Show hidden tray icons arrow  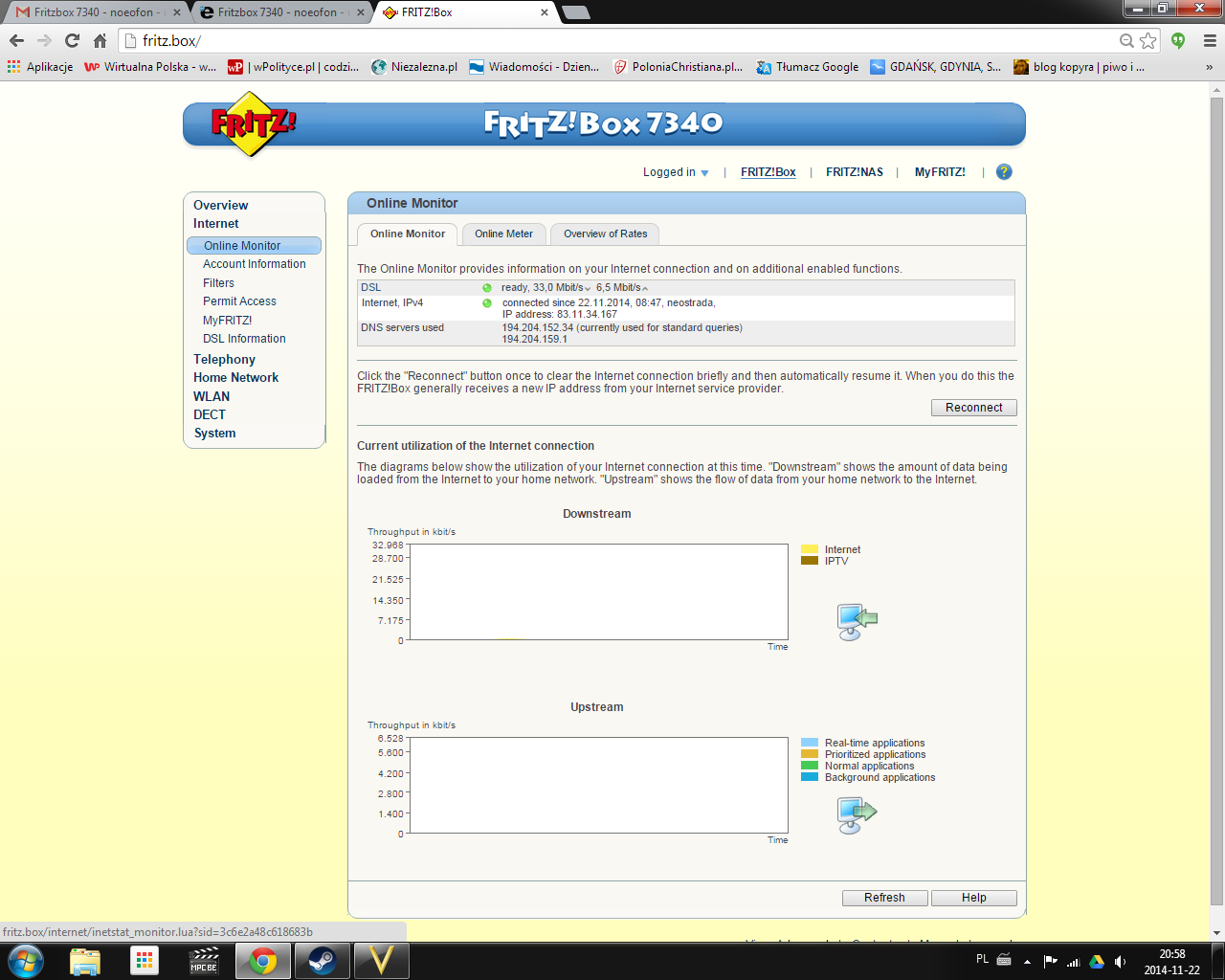pyautogui.click(x=1027, y=961)
